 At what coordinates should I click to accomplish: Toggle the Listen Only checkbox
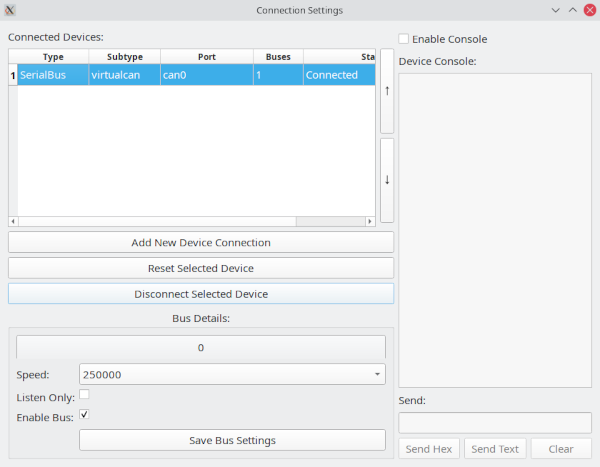point(85,396)
